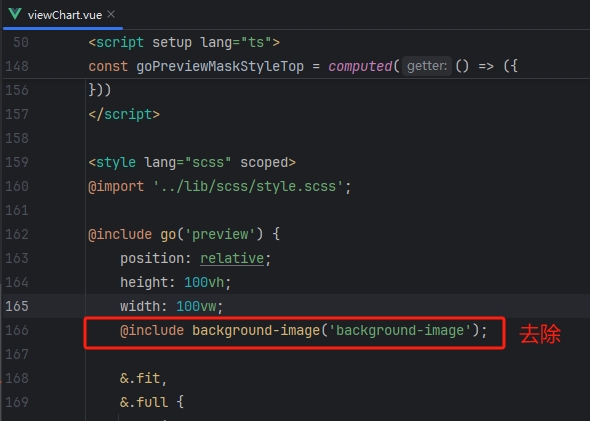
Task: Click the '100vh' height value
Action: click(x=204, y=282)
